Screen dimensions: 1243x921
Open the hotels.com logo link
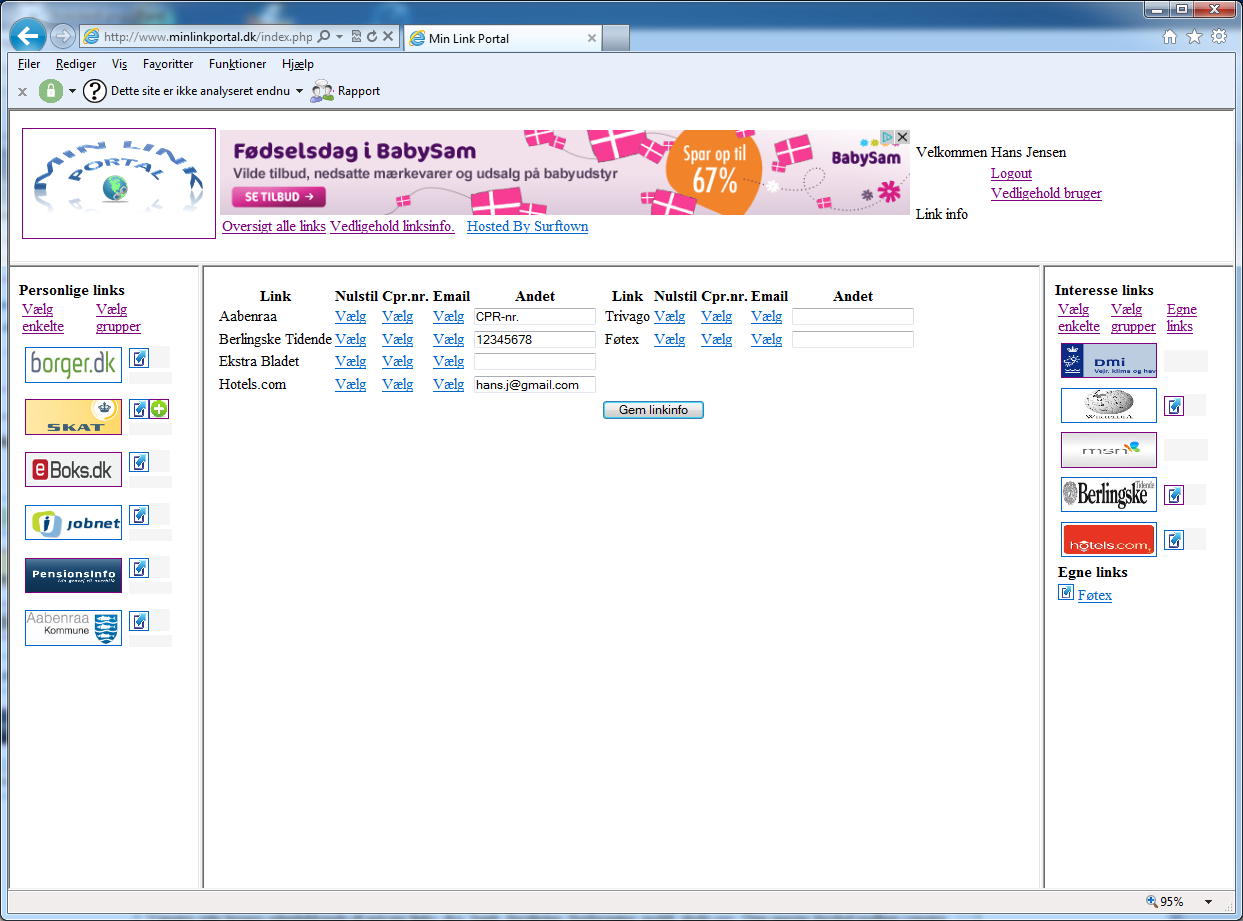click(1108, 539)
